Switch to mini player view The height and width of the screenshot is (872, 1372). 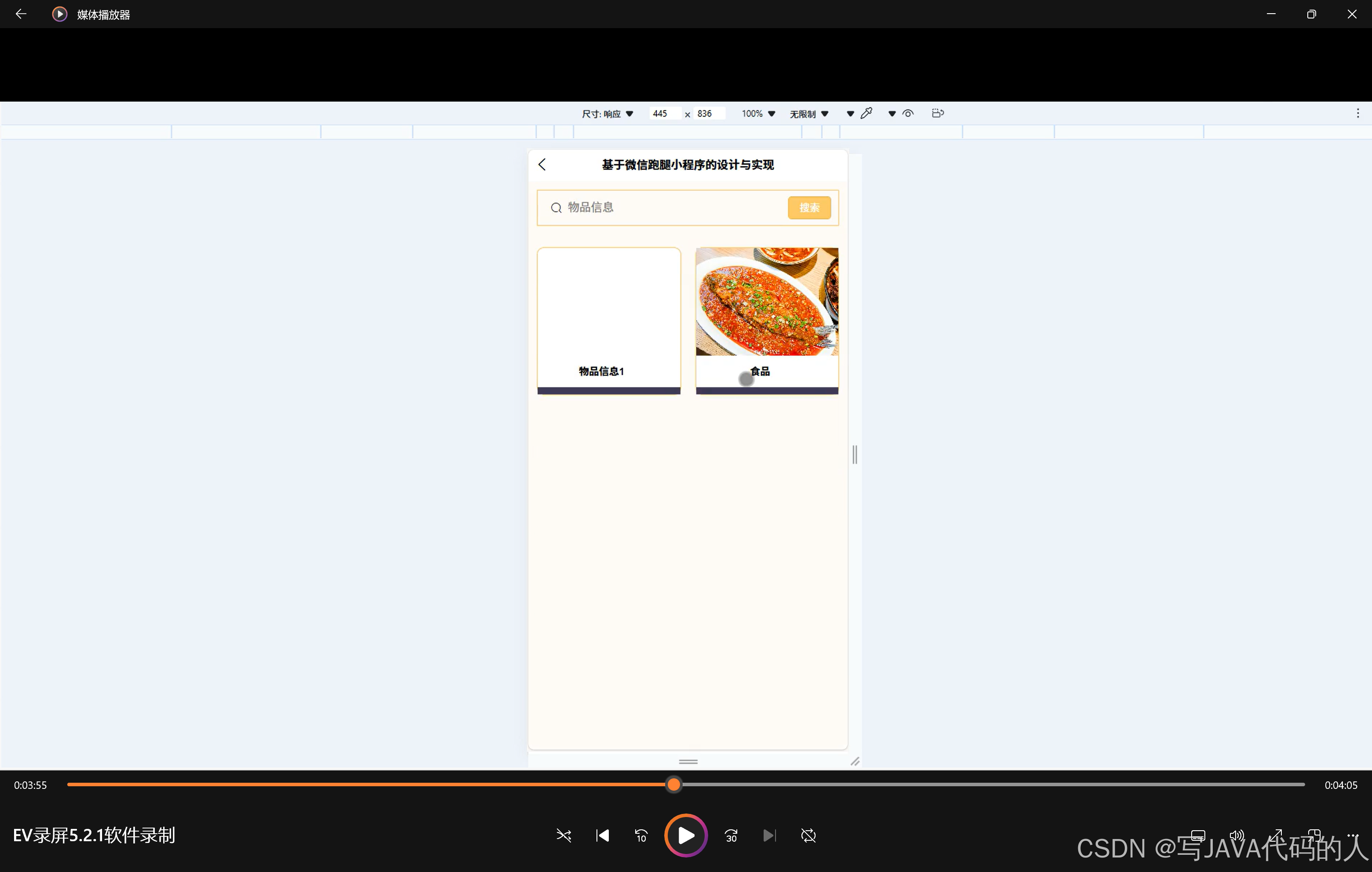[x=1314, y=836]
